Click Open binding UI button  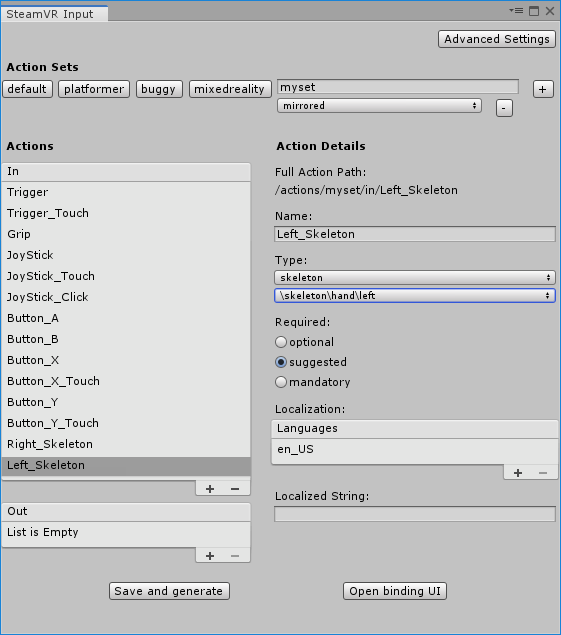[x=395, y=591]
